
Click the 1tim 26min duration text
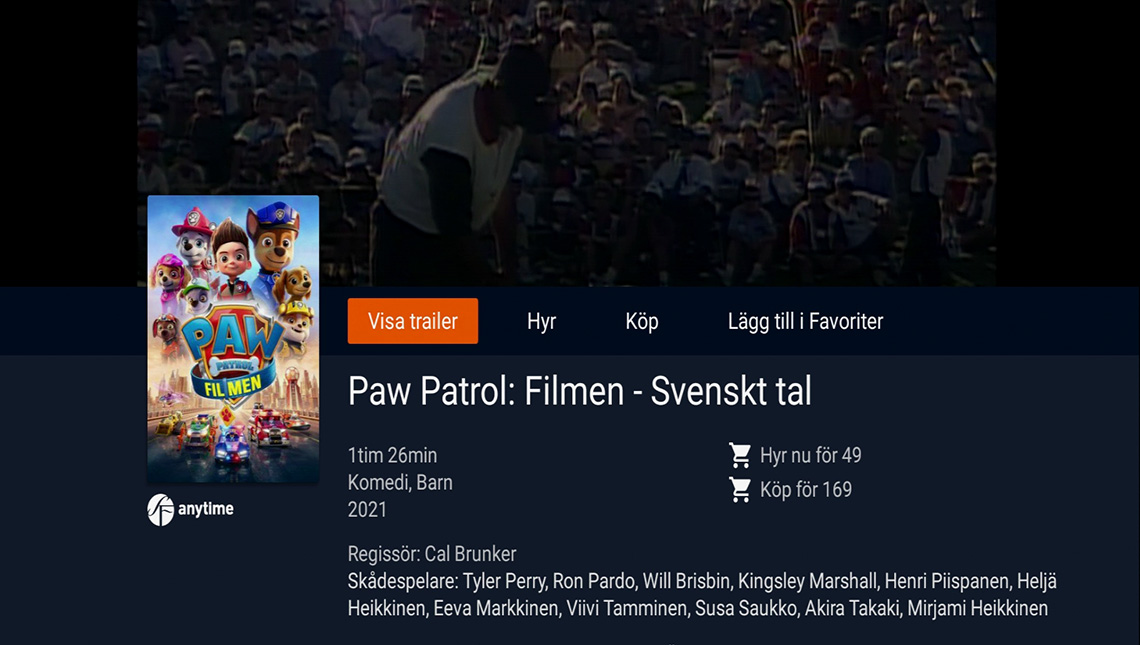tap(393, 455)
